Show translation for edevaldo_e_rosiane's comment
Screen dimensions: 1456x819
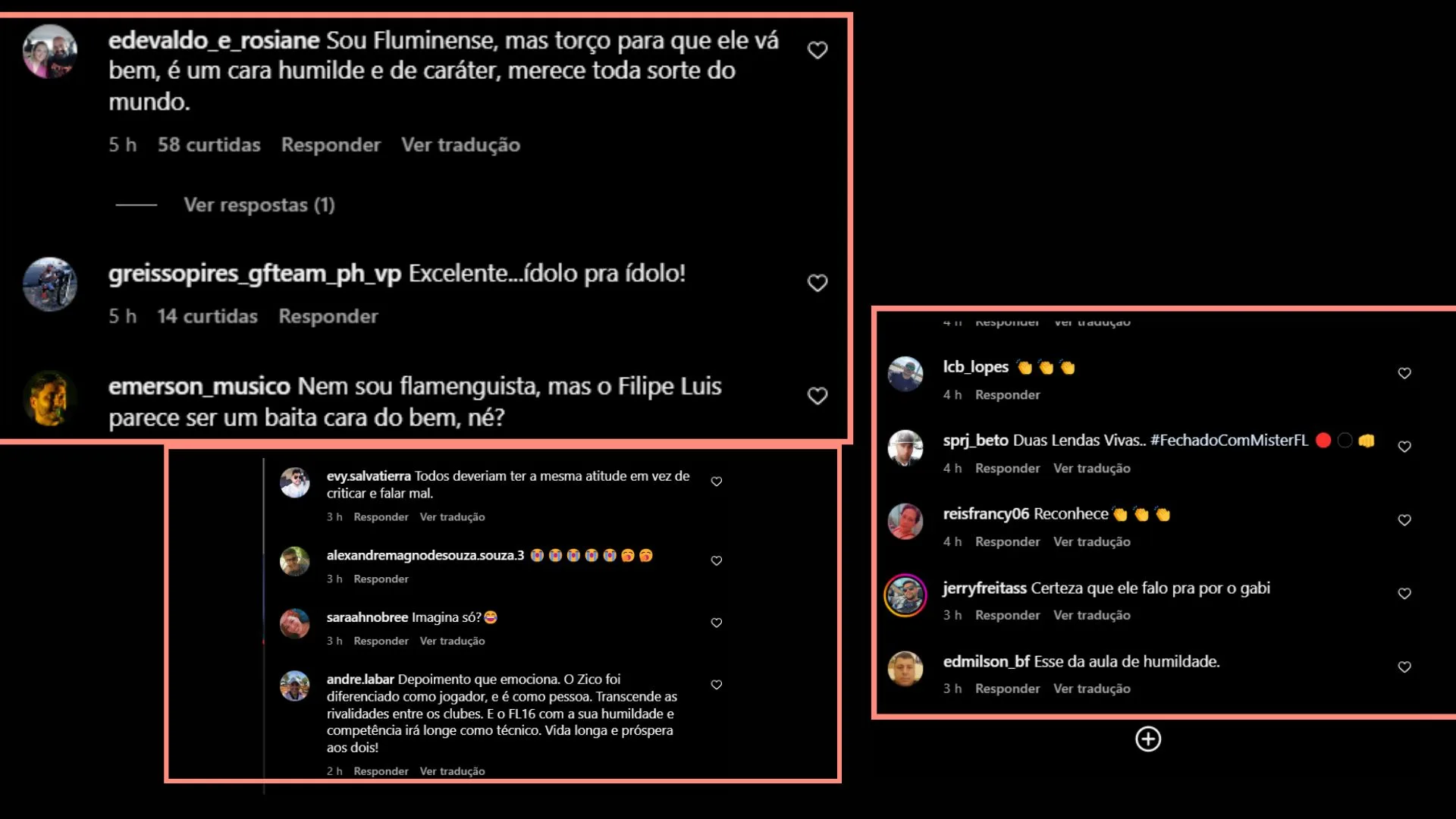click(x=460, y=145)
